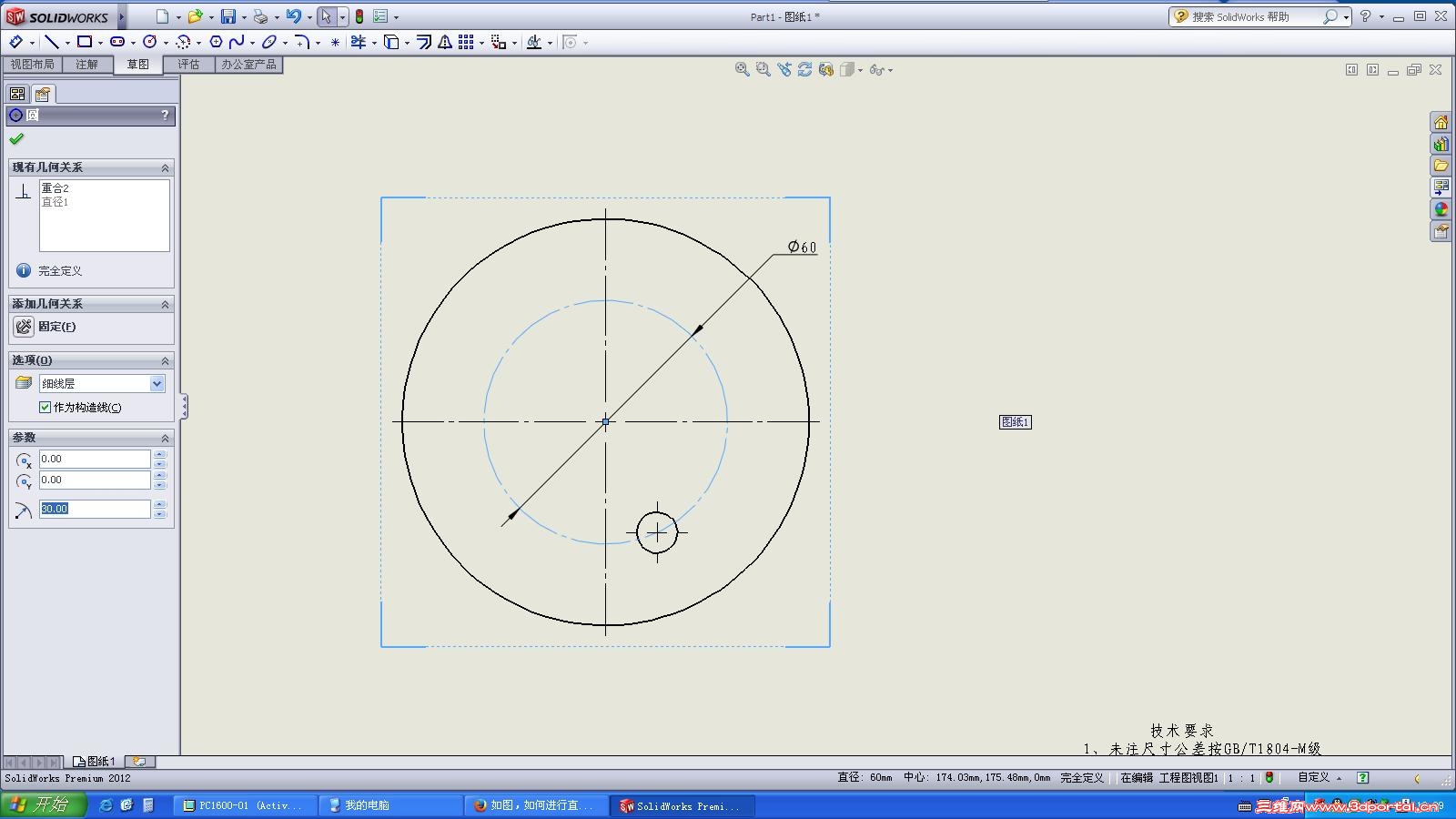1456x819 pixels.
Task: Activate the Select cursor tool
Action: (x=327, y=16)
